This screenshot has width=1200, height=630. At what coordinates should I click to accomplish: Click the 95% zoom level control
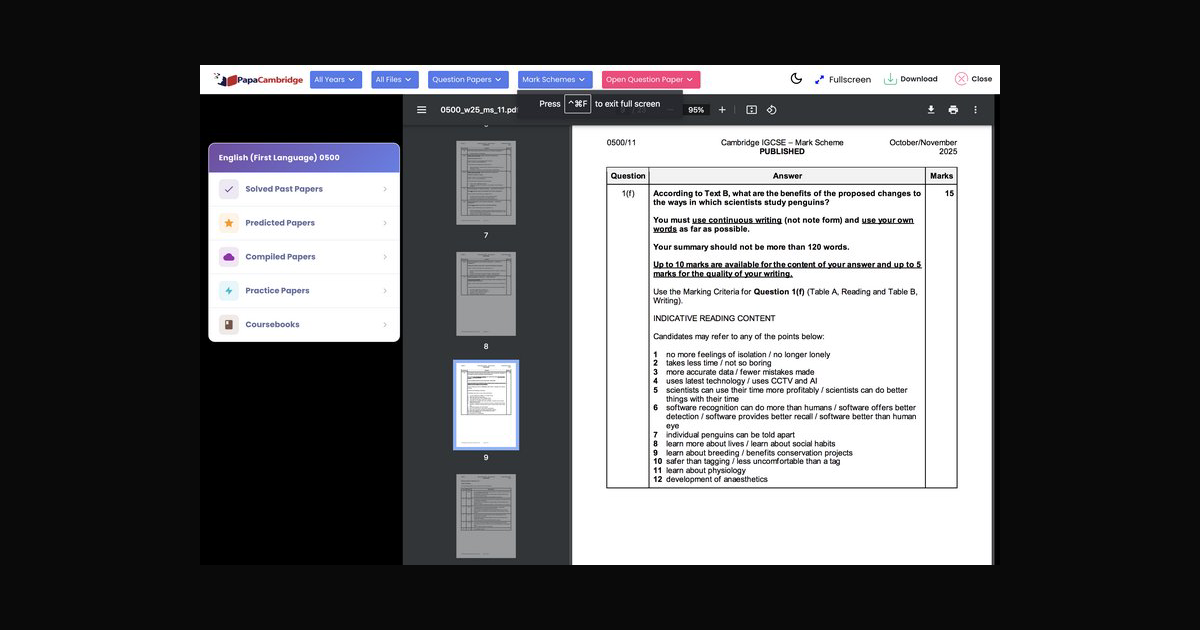pyautogui.click(x=695, y=110)
